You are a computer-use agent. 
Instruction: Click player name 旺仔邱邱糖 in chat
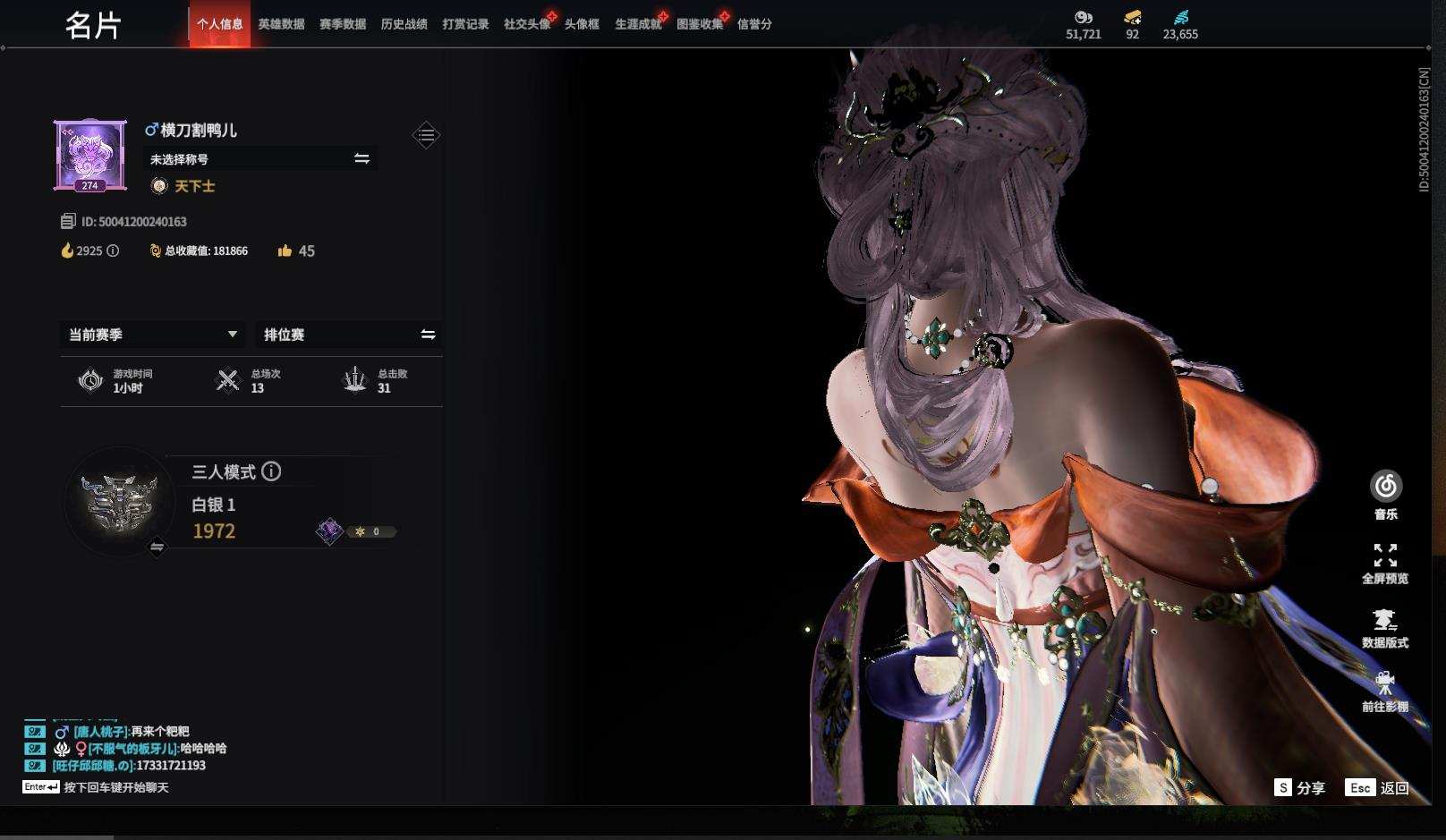point(93,766)
